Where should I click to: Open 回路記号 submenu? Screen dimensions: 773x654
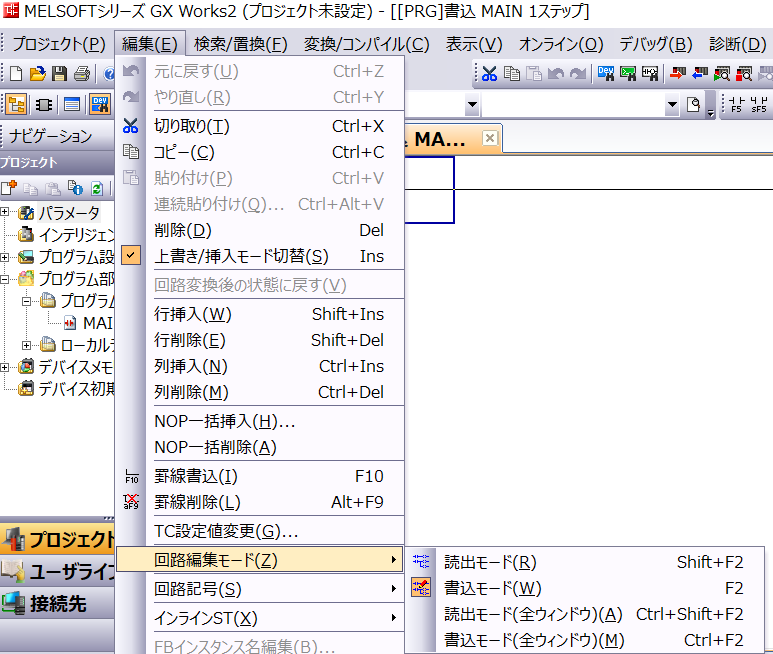pyautogui.click(x=260, y=589)
